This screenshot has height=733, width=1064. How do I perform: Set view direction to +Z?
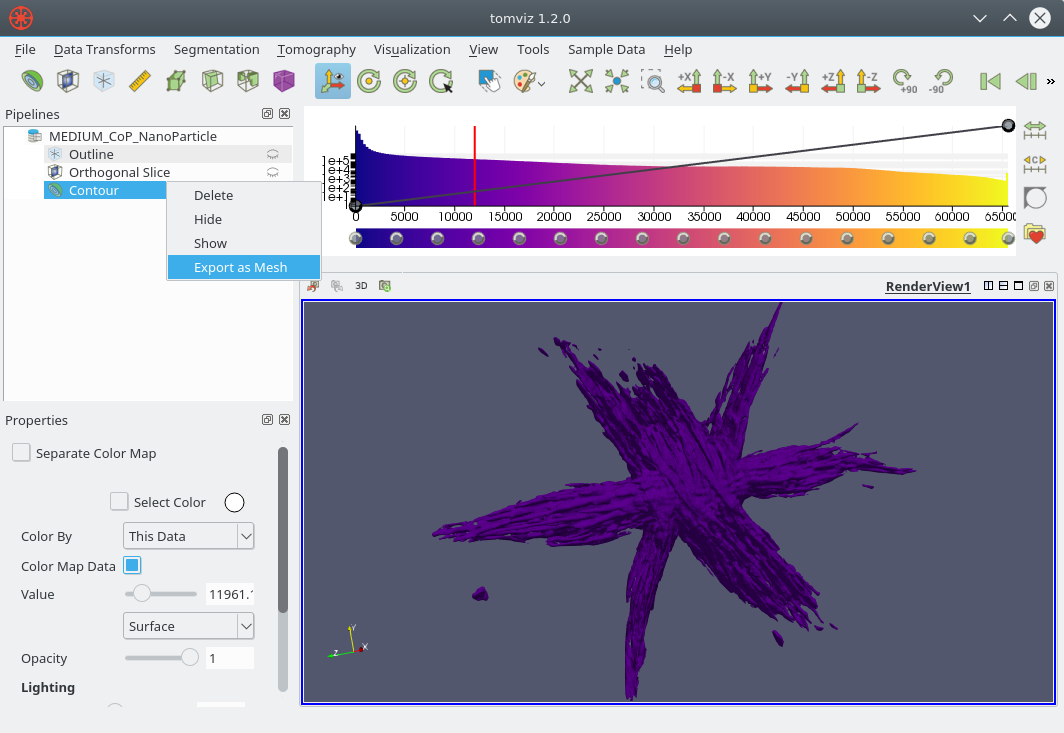point(833,81)
